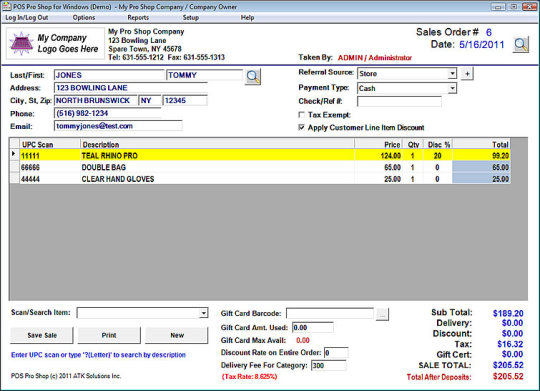
Task: Click the app icon in title bar
Action: tap(7, 7)
